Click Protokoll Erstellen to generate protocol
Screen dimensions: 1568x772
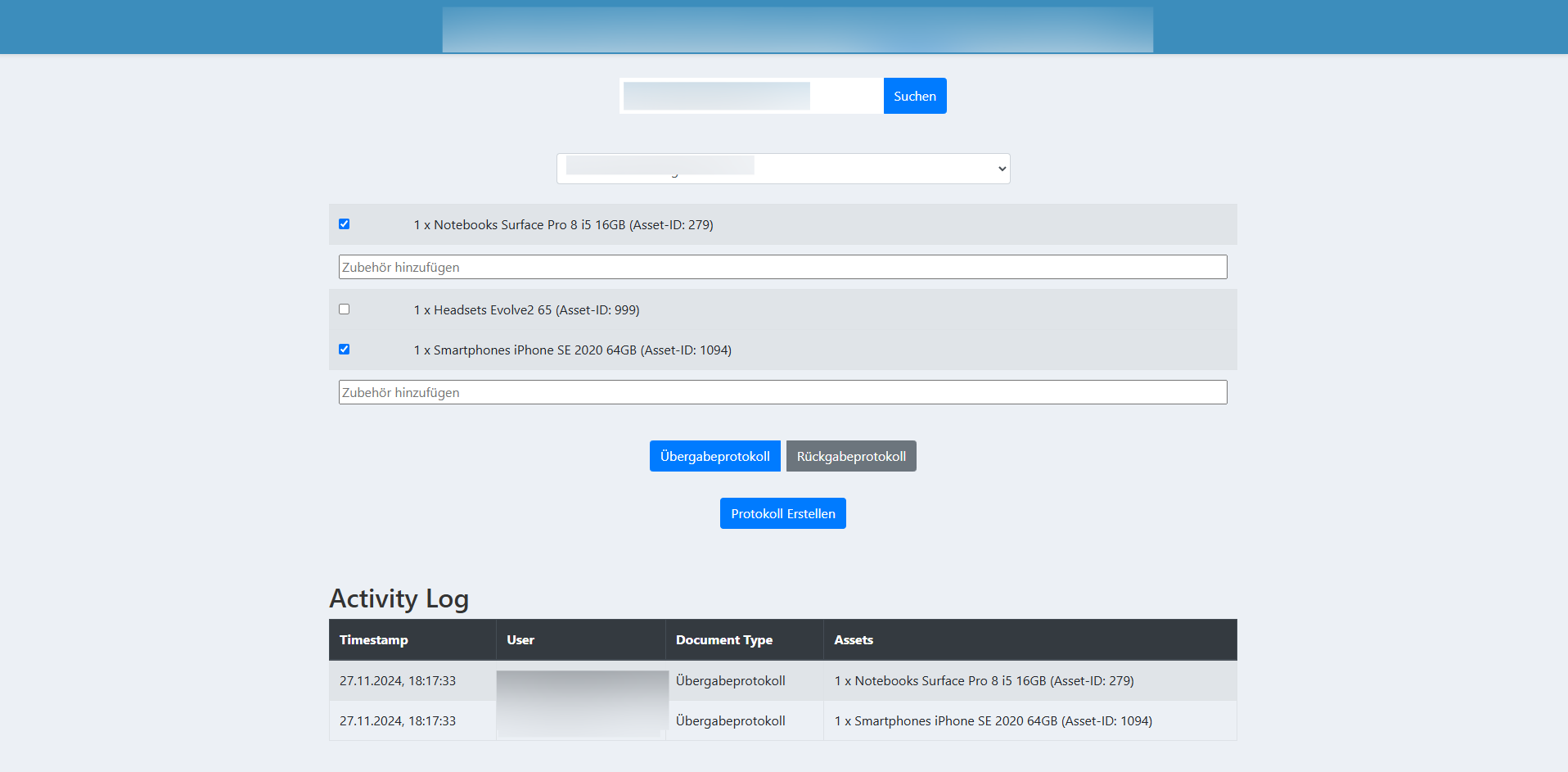pyautogui.click(x=782, y=513)
